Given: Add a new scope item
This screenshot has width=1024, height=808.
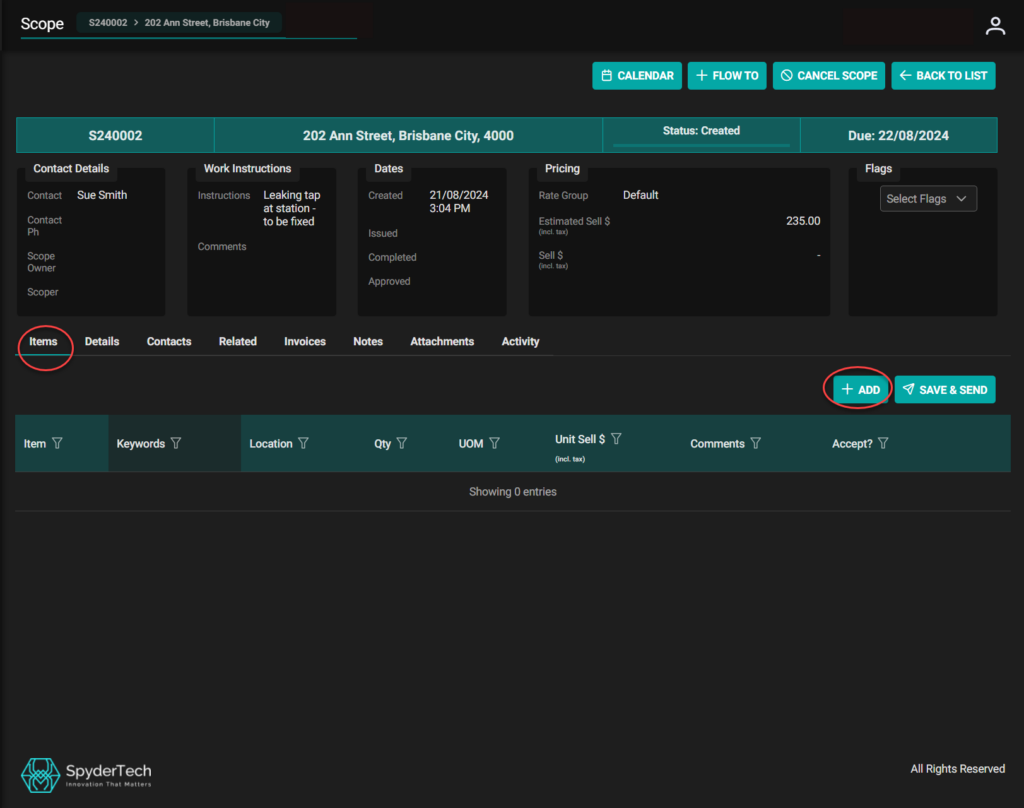Looking at the screenshot, I should click(861, 390).
